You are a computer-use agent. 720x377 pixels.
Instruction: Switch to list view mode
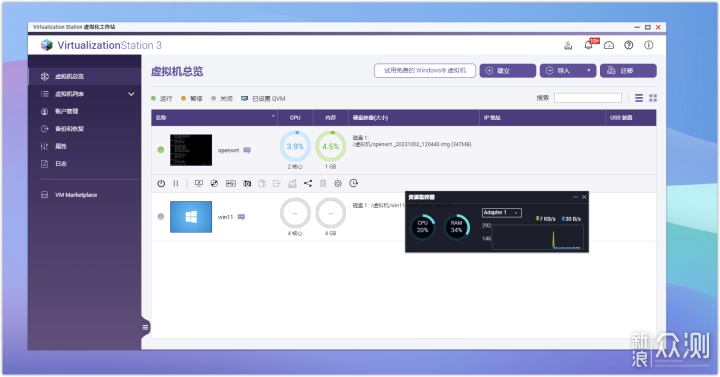(x=639, y=98)
